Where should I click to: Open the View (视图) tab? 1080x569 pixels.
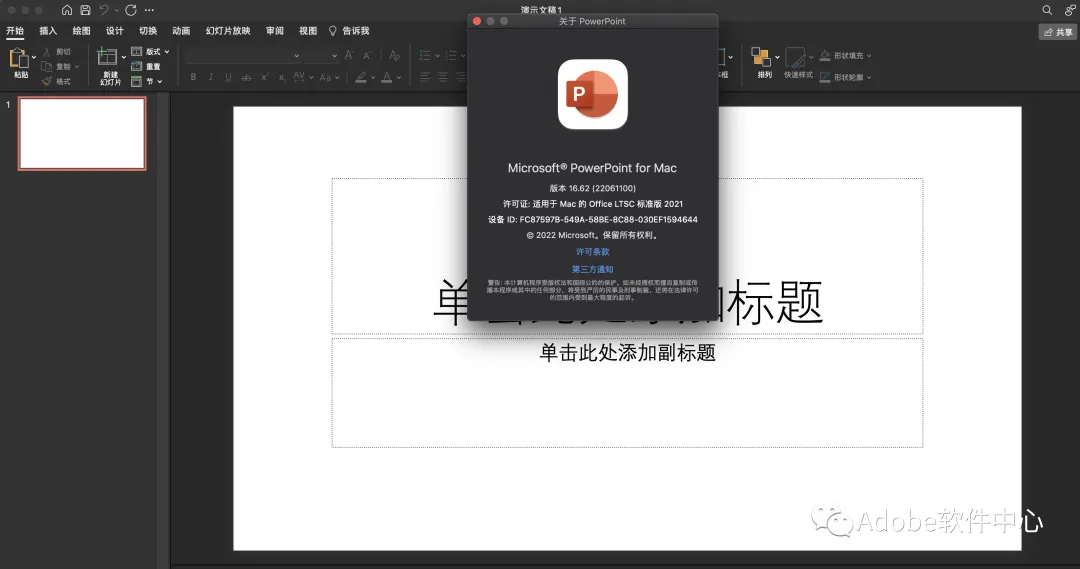tap(308, 31)
